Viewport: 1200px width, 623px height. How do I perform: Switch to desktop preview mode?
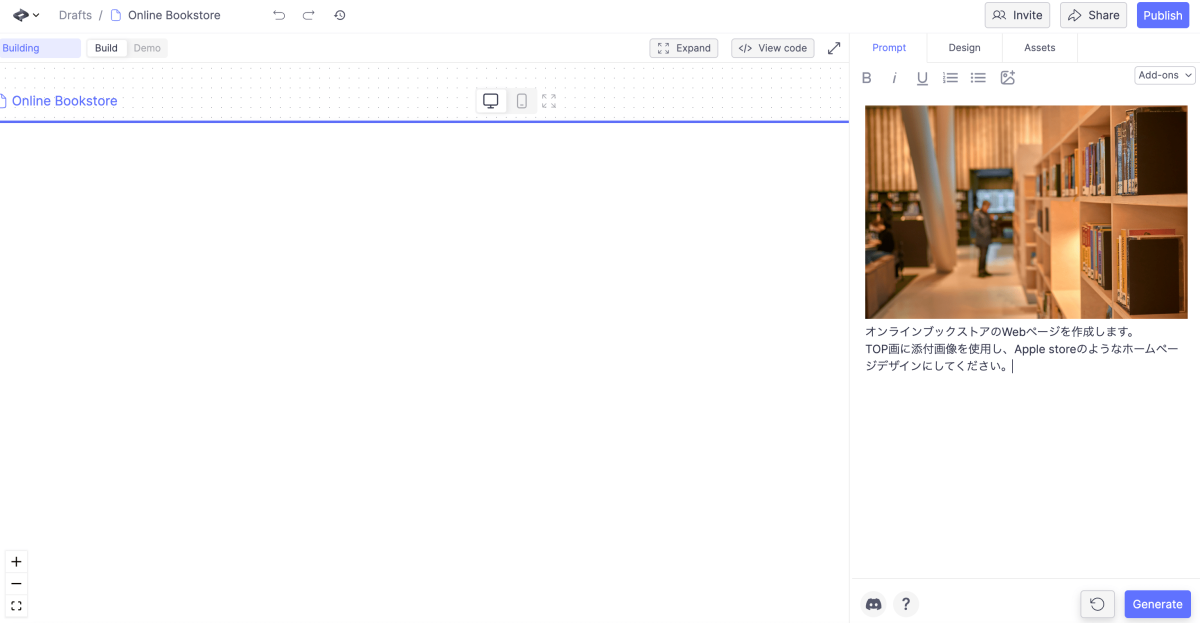[491, 101]
